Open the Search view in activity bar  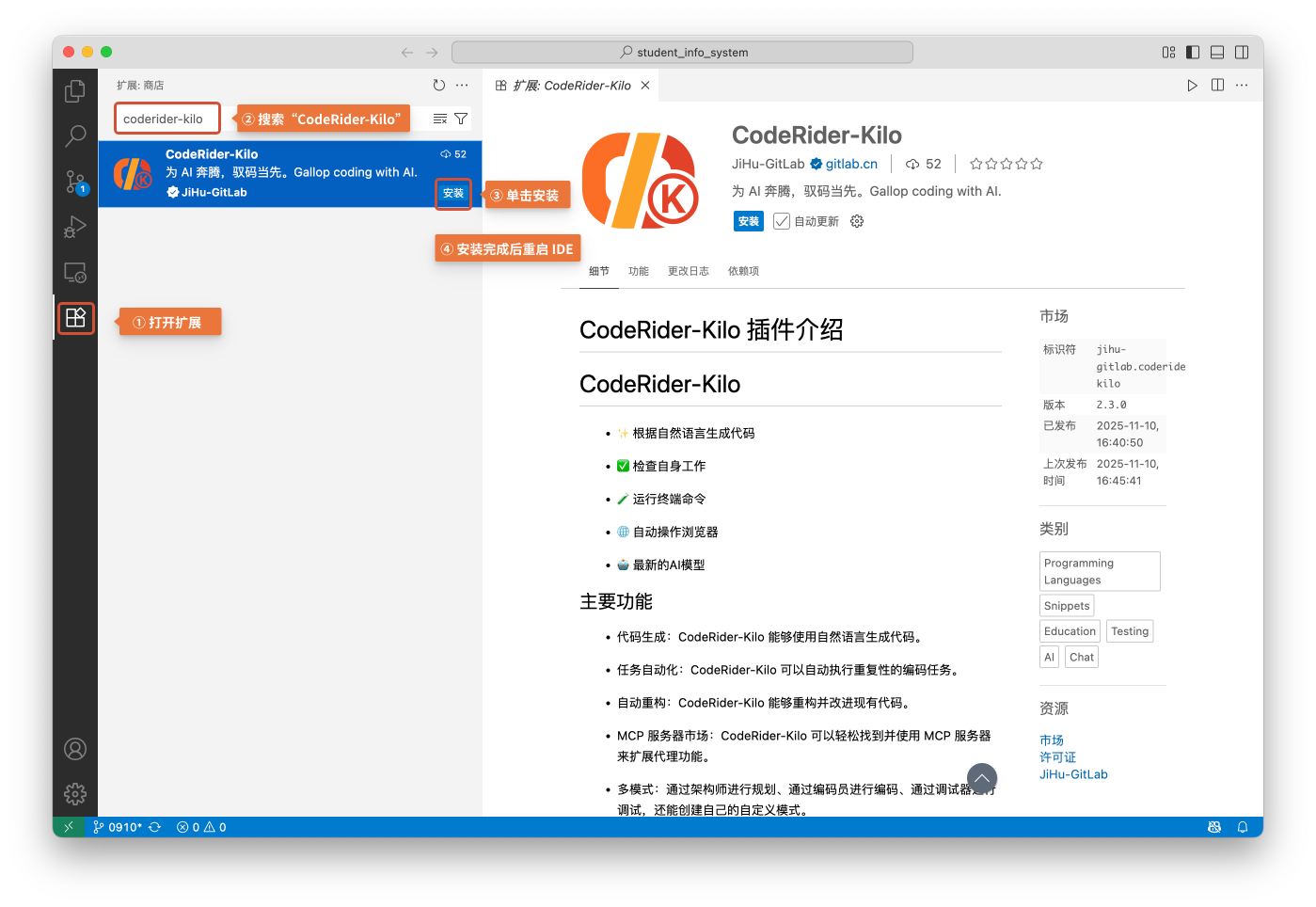pyautogui.click(x=75, y=136)
